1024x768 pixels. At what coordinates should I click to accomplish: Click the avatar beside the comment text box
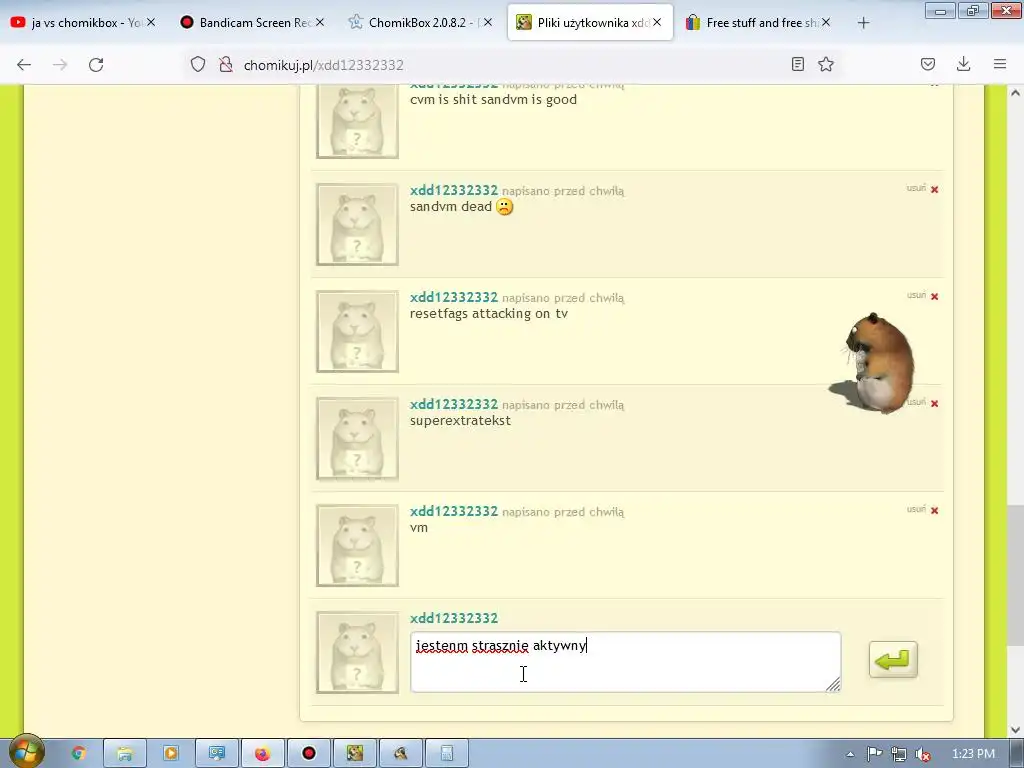click(x=357, y=652)
